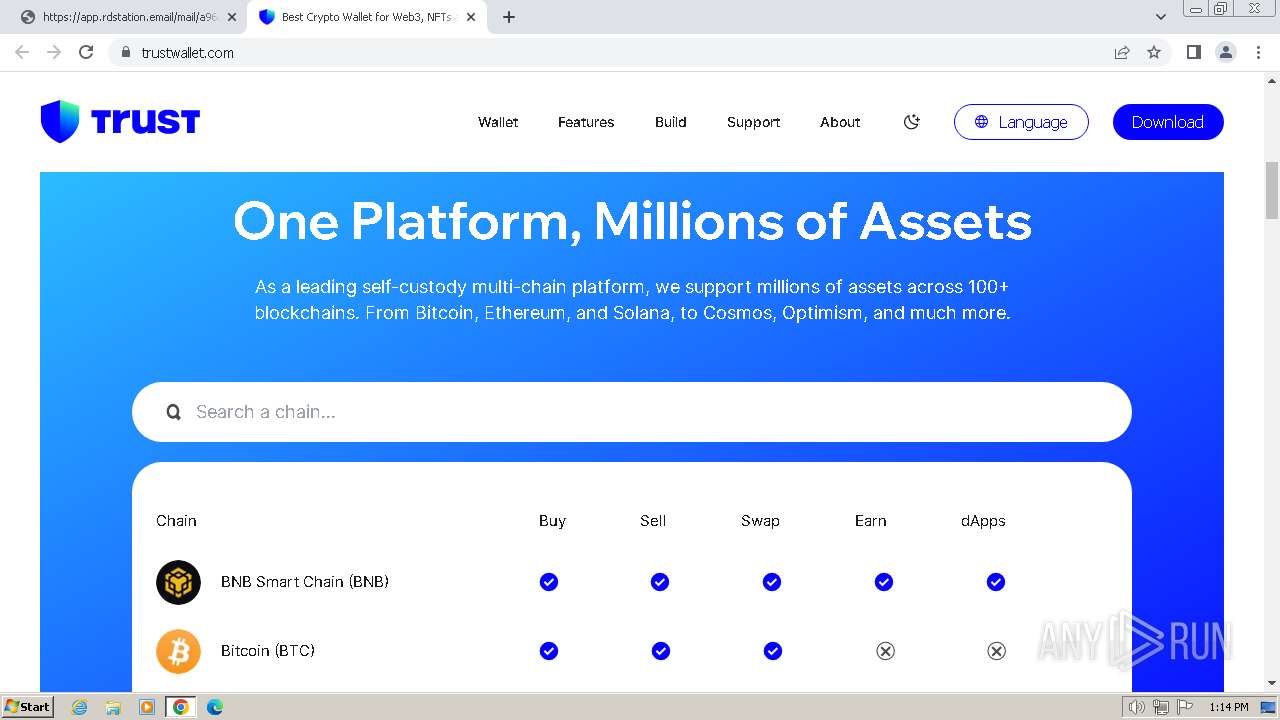Open Microsoft Edge from taskbar

[214, 707]
